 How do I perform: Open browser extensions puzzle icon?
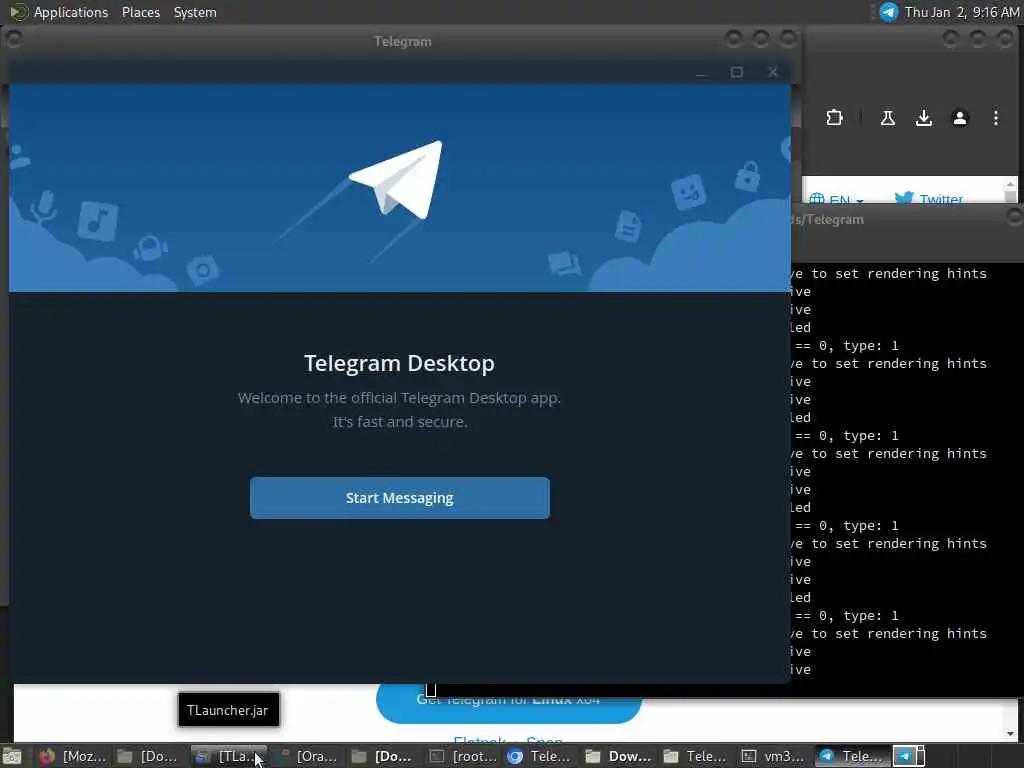pyautogui.click(x=834, y=118)
